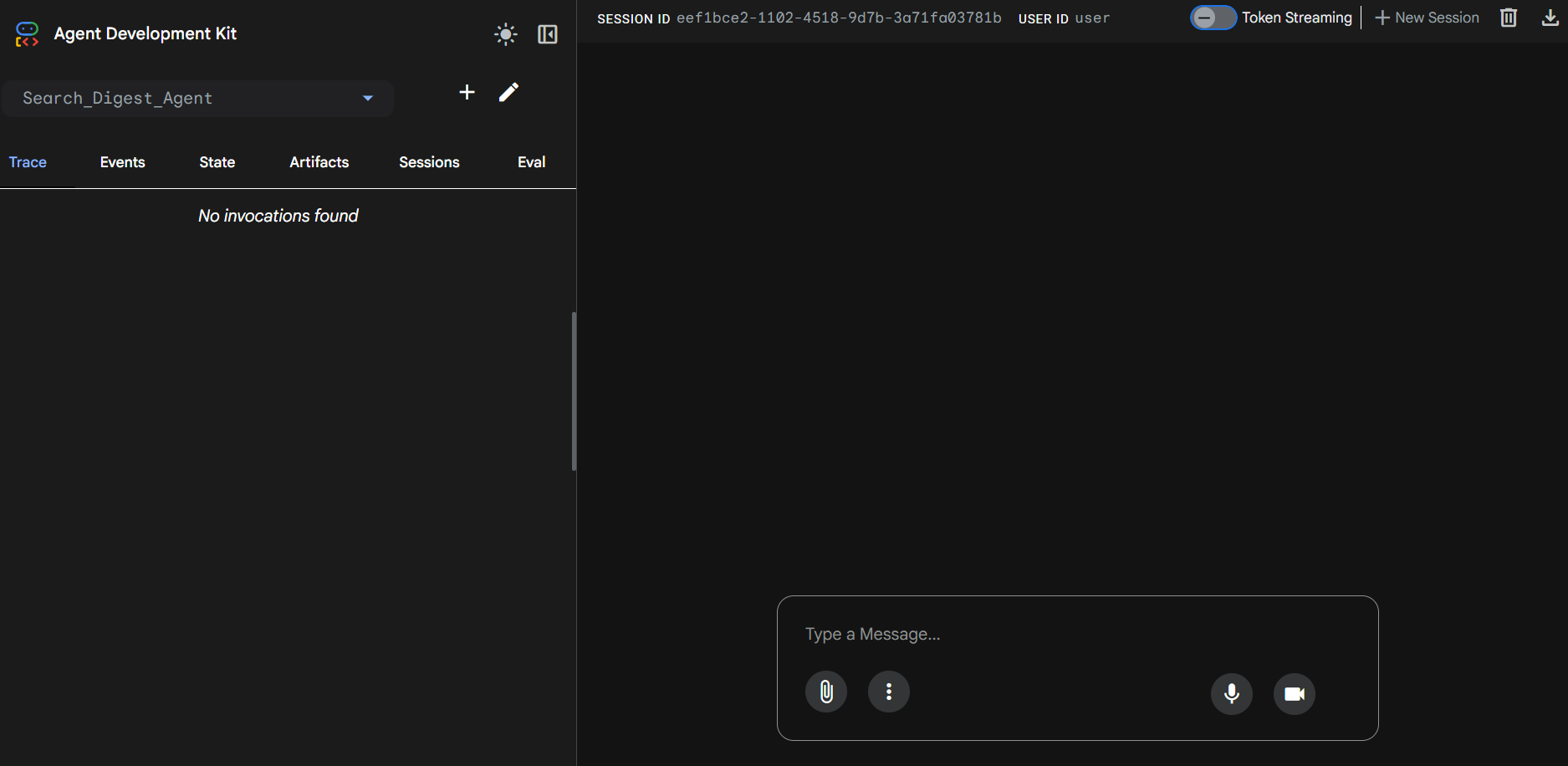1568x766 pixels.
Task: Attach a file with the paperclip icon
Action: [826, 692]
